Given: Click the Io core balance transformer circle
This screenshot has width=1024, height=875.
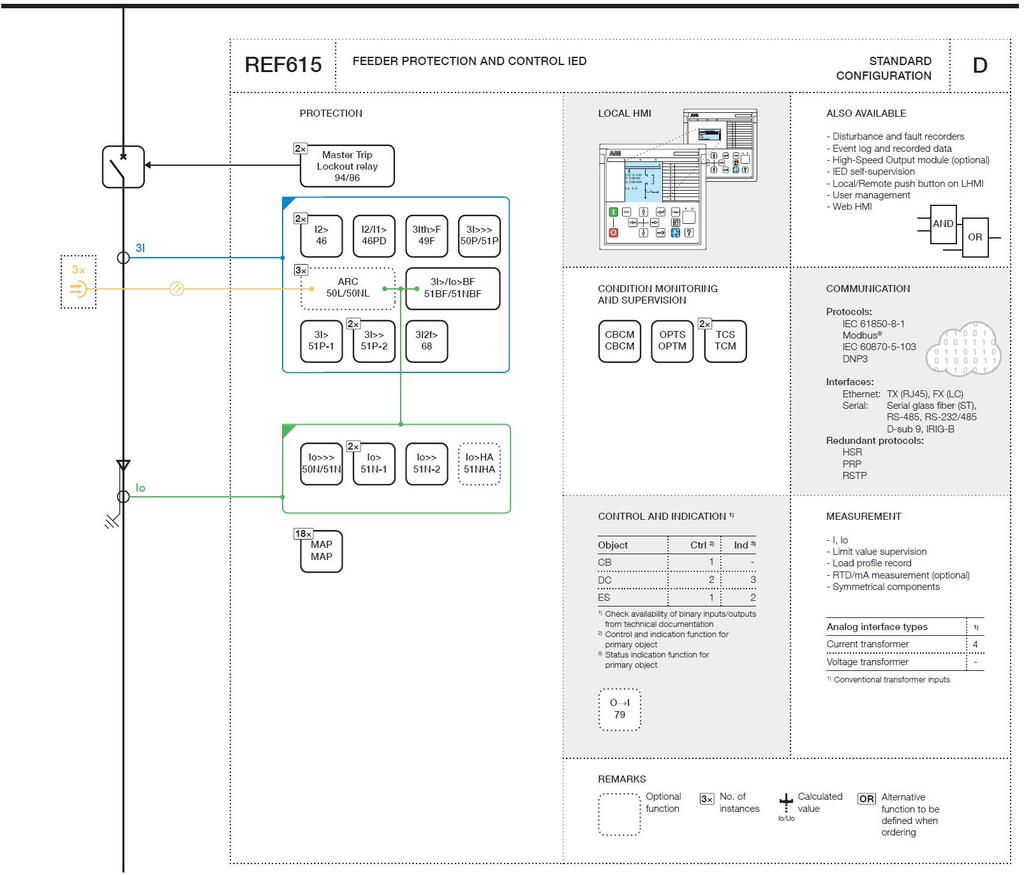Looking at the screenshot, I should coord(123,497).
